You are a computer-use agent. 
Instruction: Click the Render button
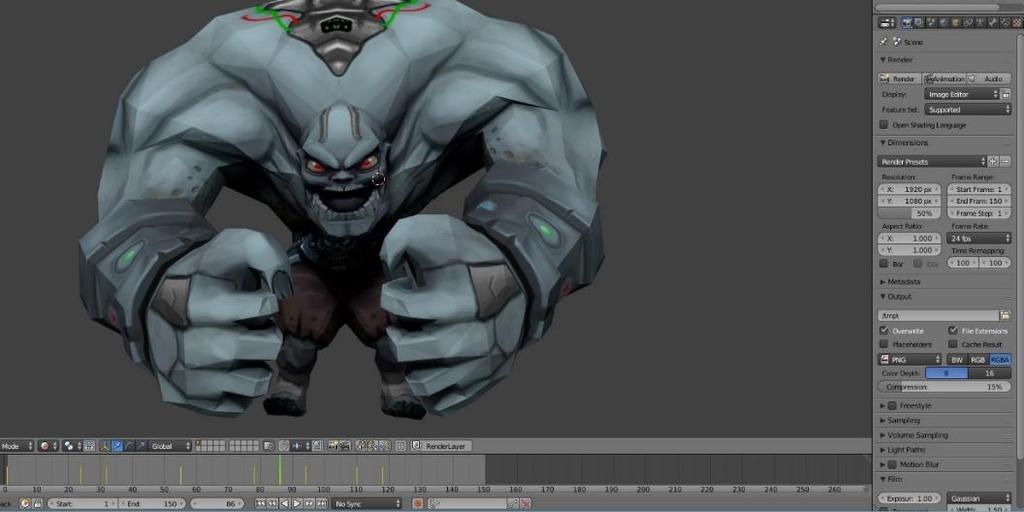point(899,78)
